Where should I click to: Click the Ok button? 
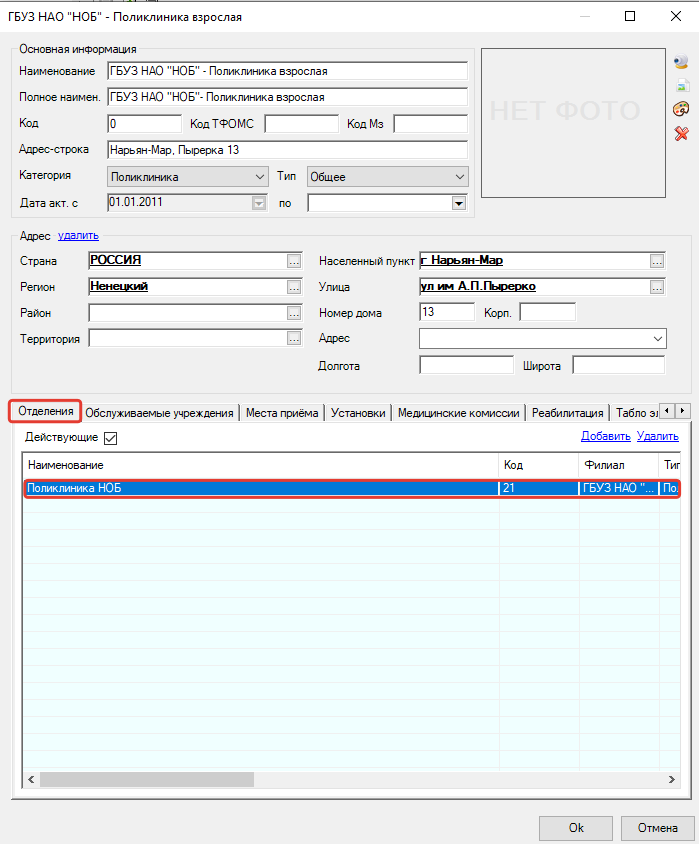coord(576,828)
